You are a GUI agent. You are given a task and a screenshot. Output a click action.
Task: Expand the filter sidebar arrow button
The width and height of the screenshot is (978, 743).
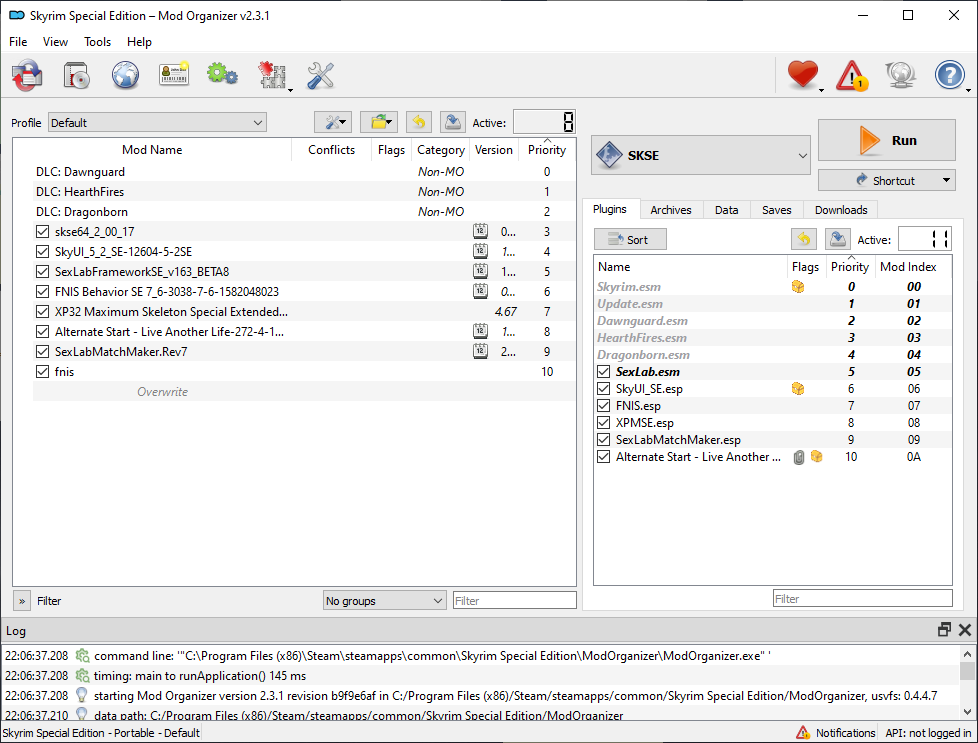click(22, 601)
